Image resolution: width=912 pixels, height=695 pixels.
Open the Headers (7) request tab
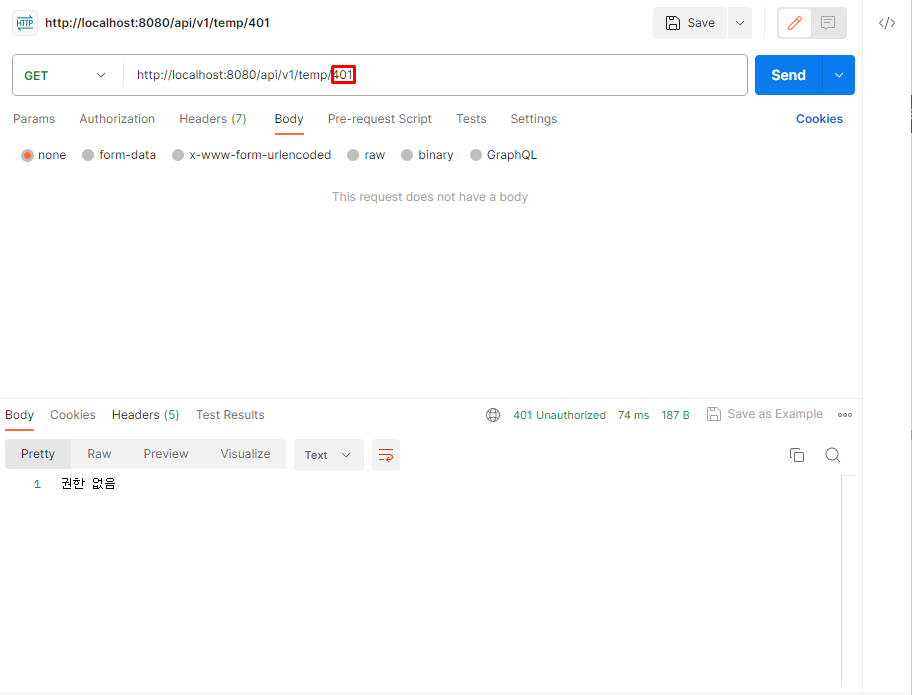(213, 119)
